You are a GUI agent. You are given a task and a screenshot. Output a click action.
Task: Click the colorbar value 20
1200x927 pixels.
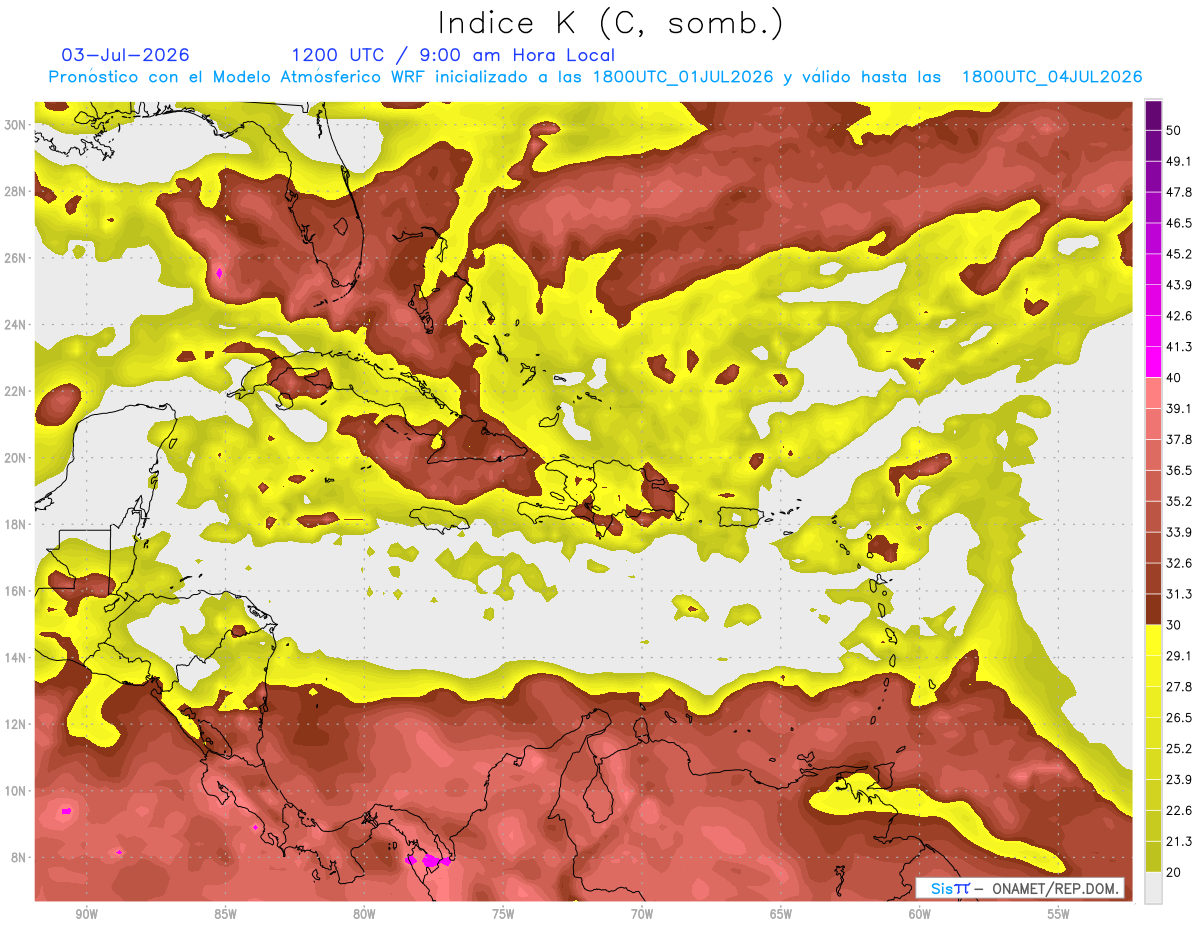[x=1173, y=872]
